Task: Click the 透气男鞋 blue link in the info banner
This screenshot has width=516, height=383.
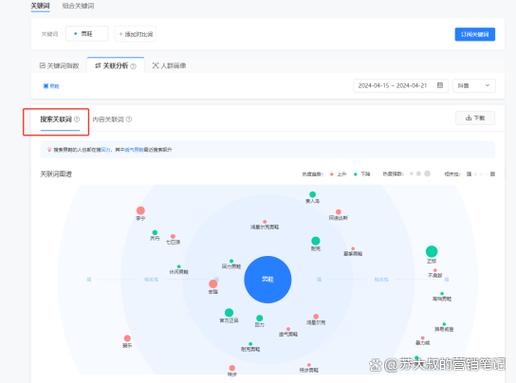Action: click(x=134, y=150)
